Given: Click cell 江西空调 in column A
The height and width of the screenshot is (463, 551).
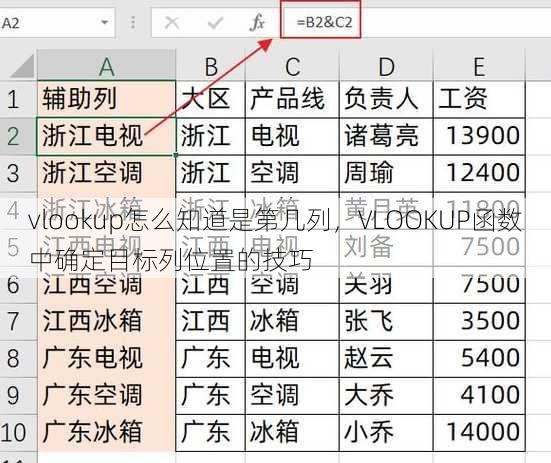Looking at the screenshot, I should 106,285.
